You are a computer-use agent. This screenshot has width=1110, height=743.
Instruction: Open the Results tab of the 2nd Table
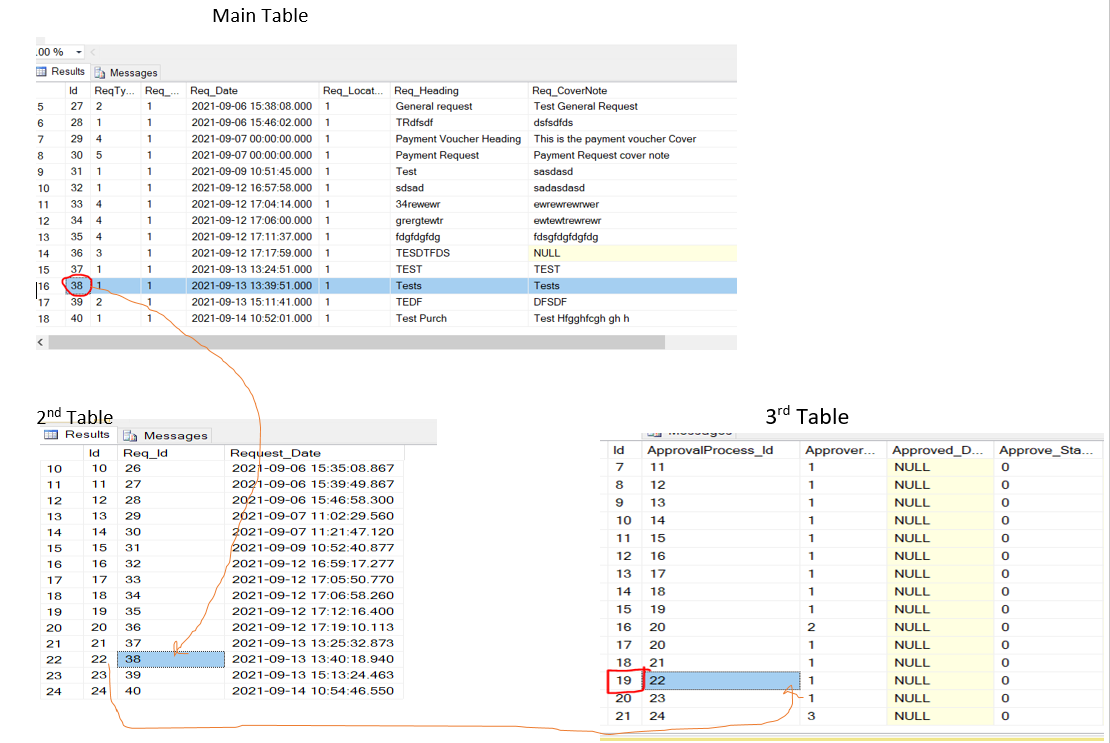click(x=78, y=434)
